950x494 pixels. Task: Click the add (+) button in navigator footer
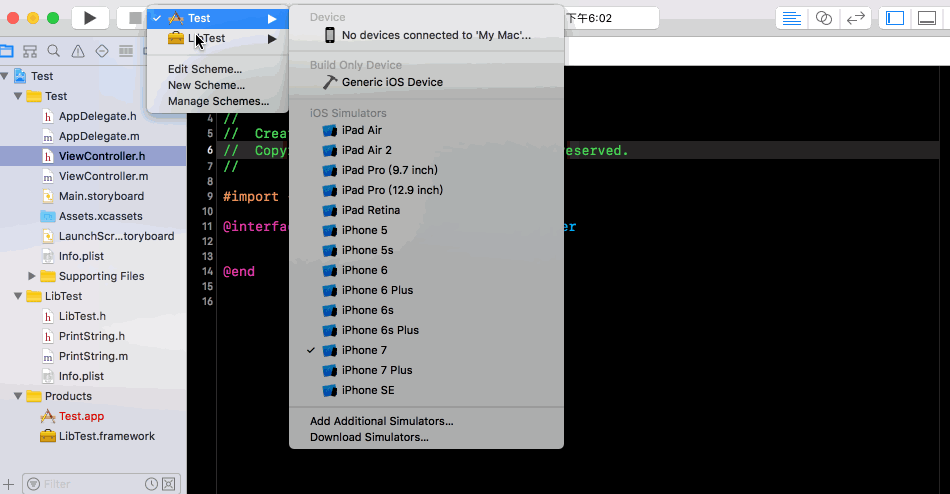(x=8, y=484)
